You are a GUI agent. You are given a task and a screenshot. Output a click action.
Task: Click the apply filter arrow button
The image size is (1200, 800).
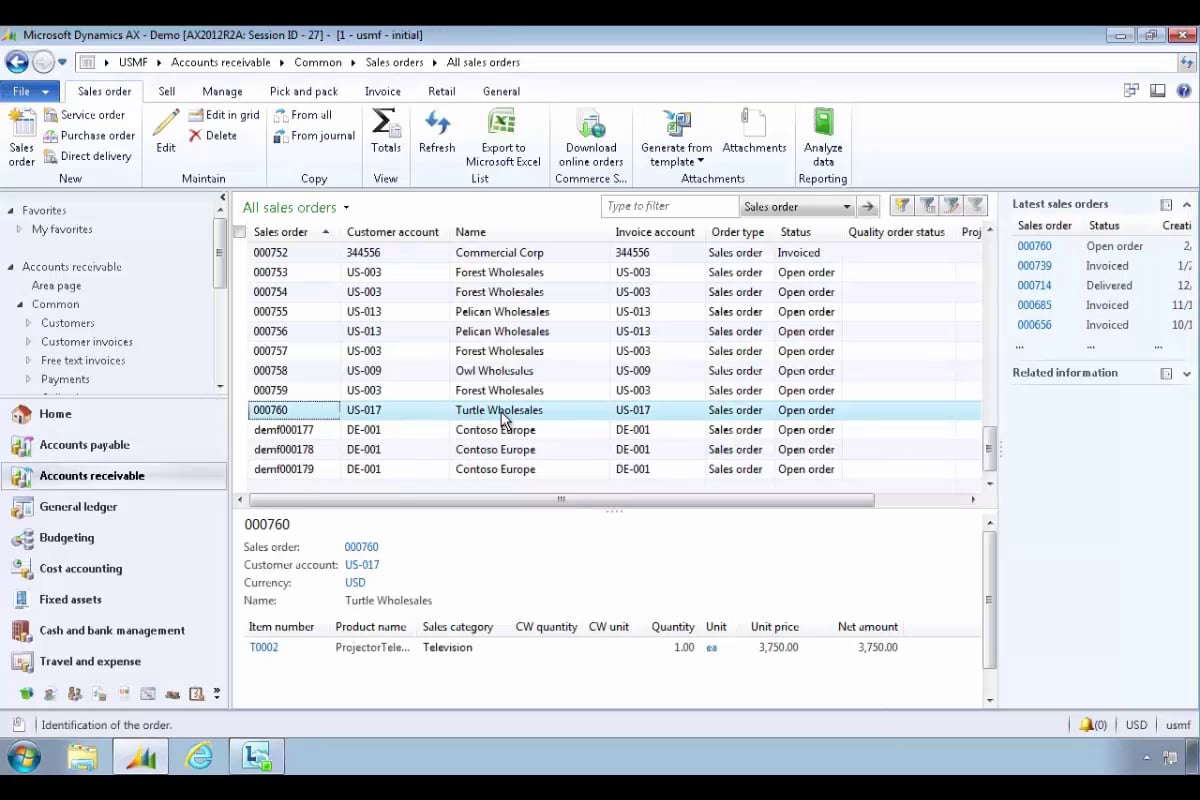point(868,207)
